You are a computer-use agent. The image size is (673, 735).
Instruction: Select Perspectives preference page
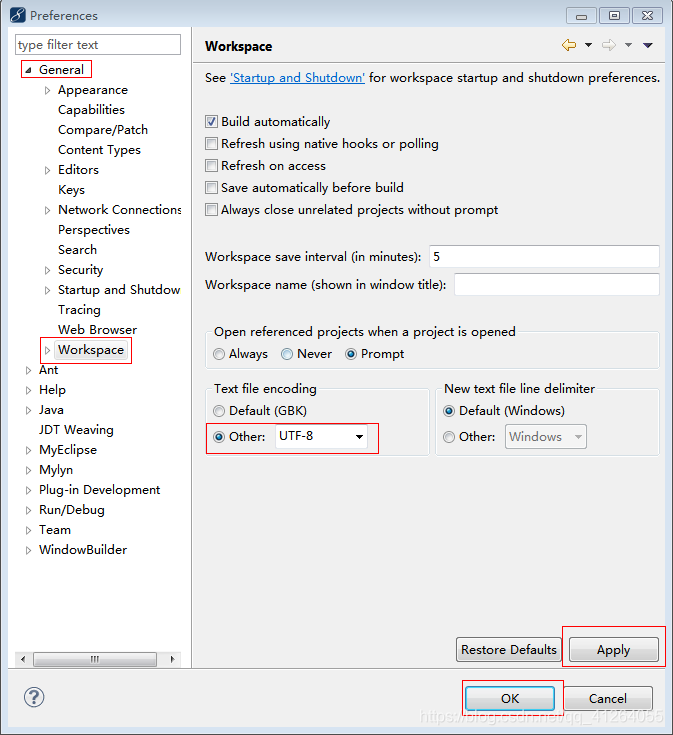pyautogui.click(x=94, y=230)
